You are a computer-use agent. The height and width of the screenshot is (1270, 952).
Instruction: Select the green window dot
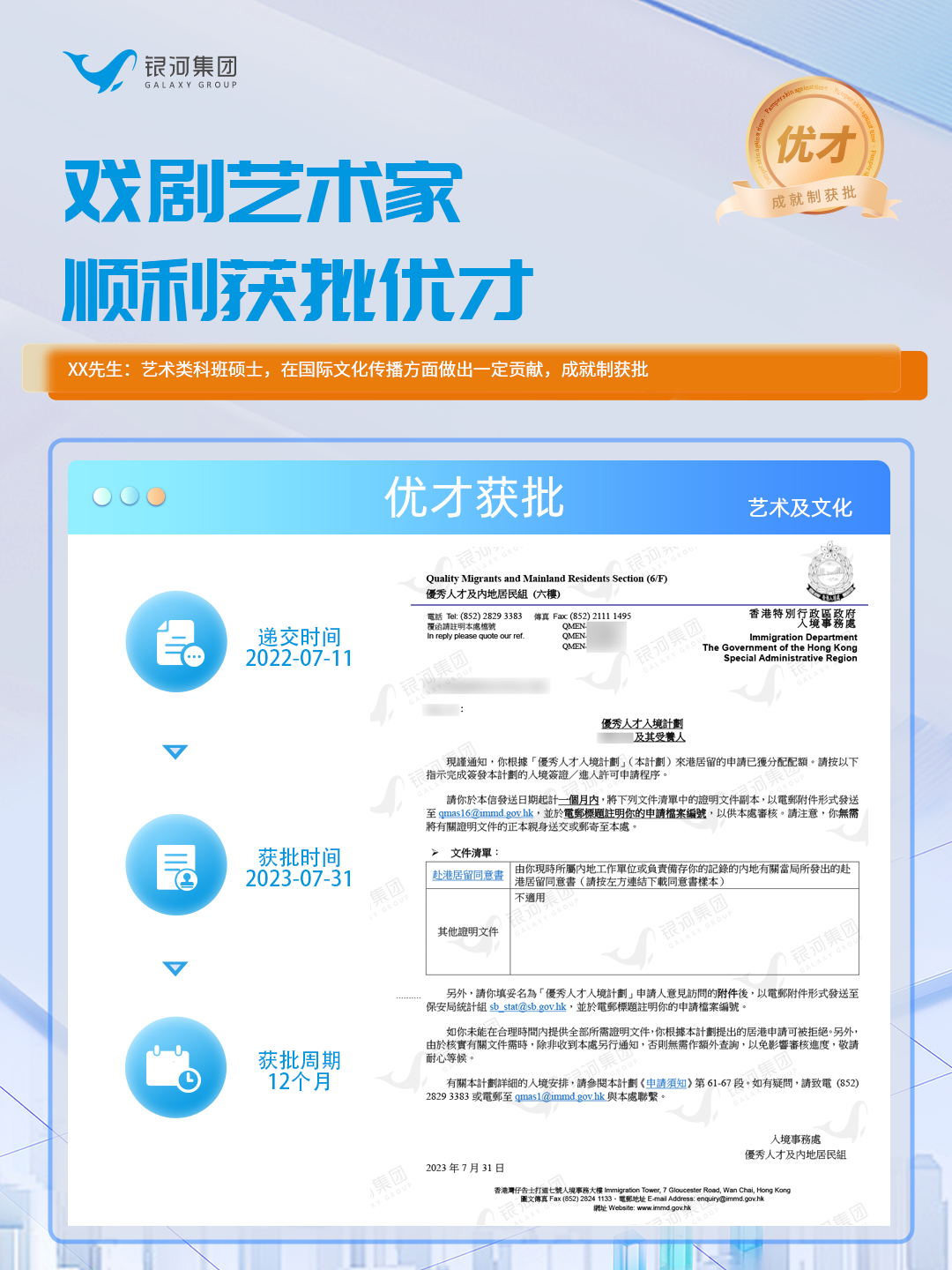click(x=129, y=497)
